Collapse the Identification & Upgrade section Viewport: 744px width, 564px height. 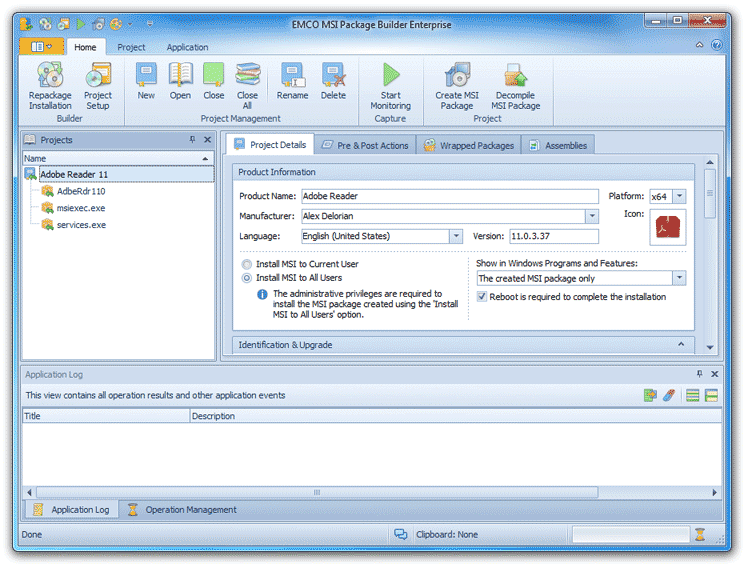click(x=681, y=344)
